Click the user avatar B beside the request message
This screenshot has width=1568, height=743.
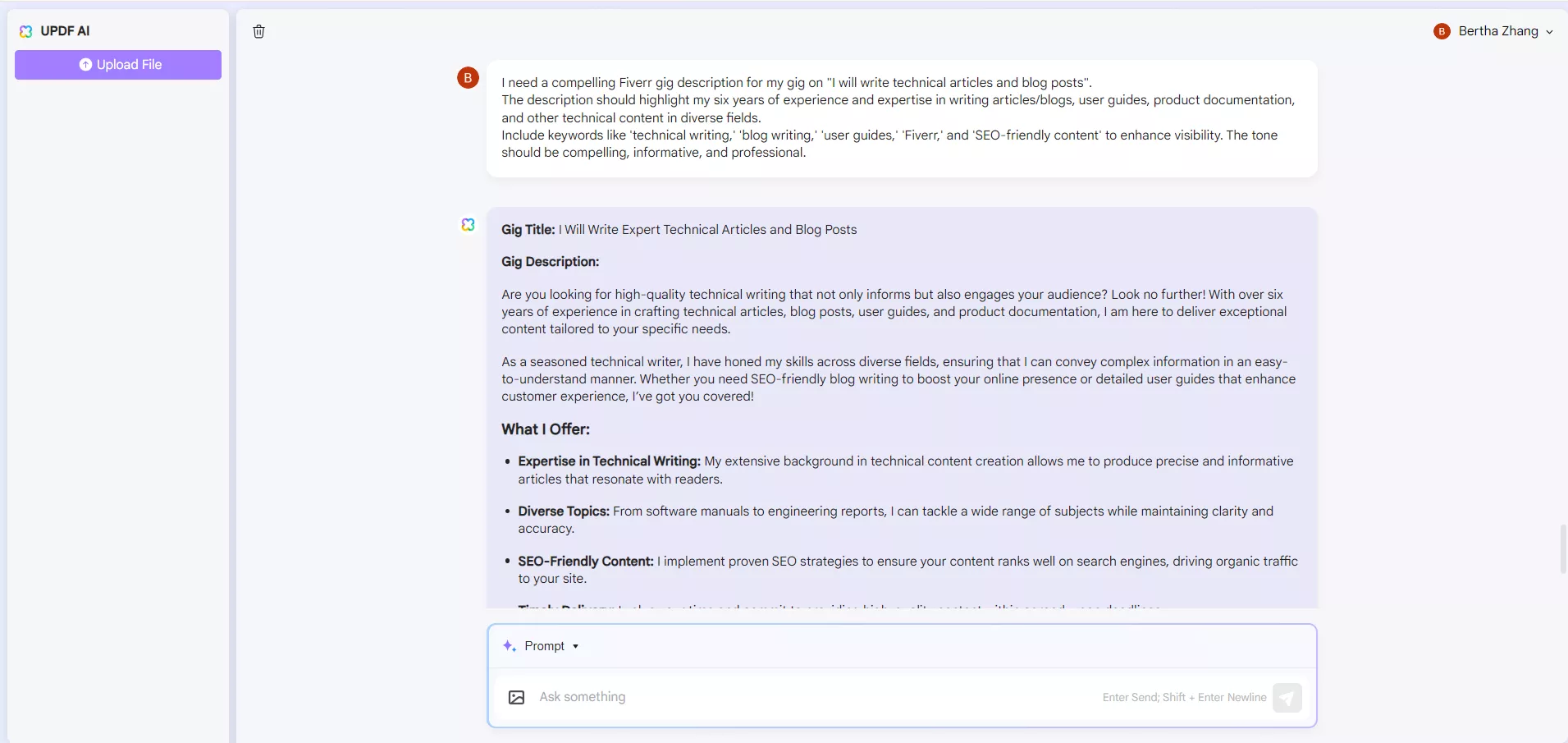[467, 78]
